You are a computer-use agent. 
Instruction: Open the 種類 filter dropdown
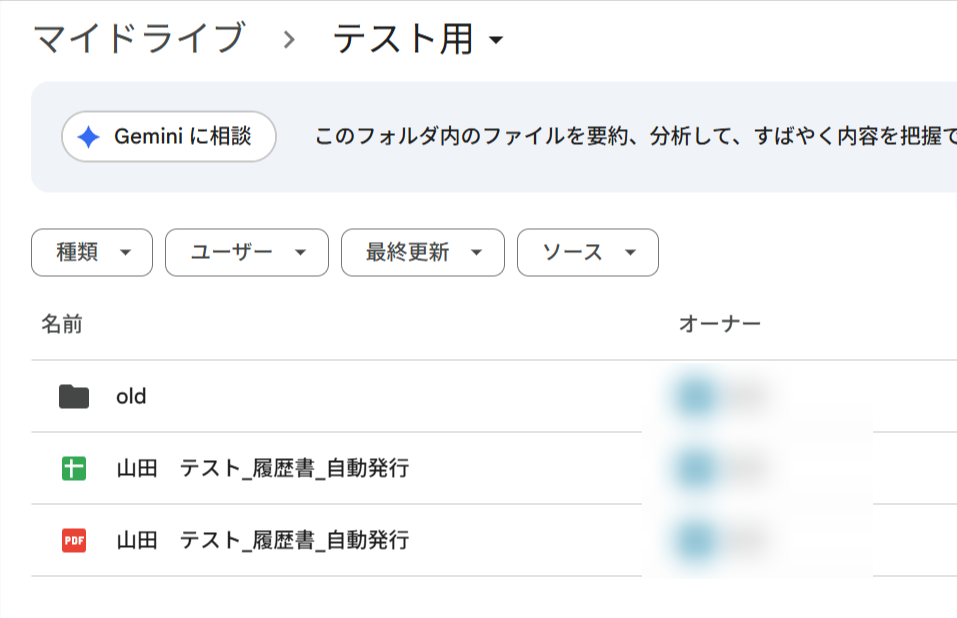92,253
